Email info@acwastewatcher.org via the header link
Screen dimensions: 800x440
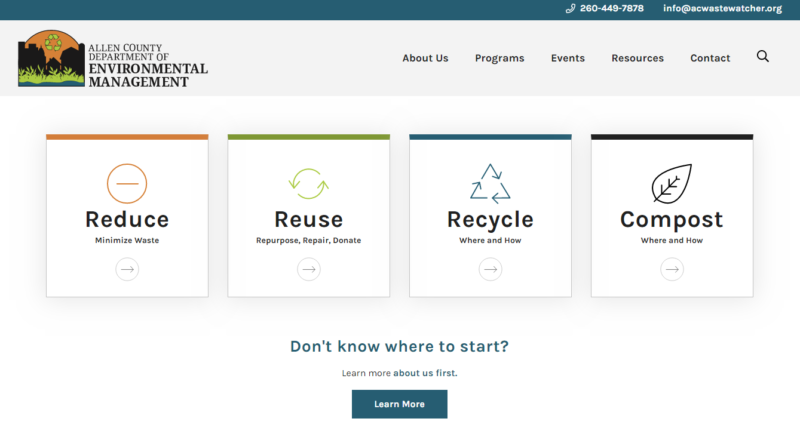click(x=721, y=9)
